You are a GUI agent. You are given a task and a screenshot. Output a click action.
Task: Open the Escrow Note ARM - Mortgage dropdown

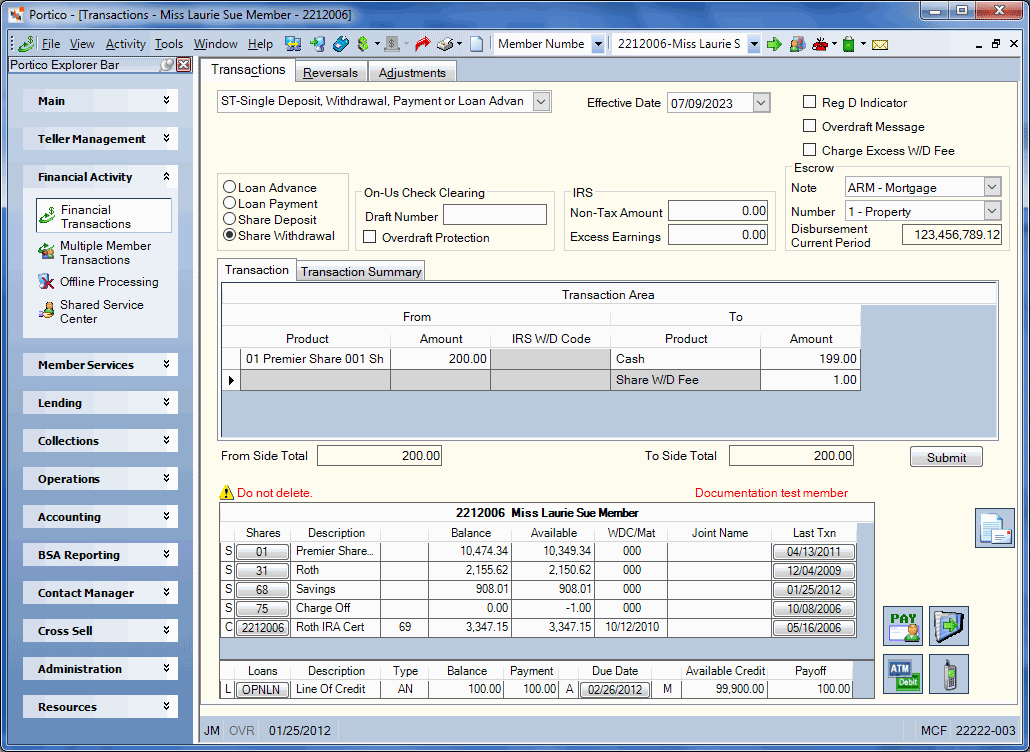(992, 187)
